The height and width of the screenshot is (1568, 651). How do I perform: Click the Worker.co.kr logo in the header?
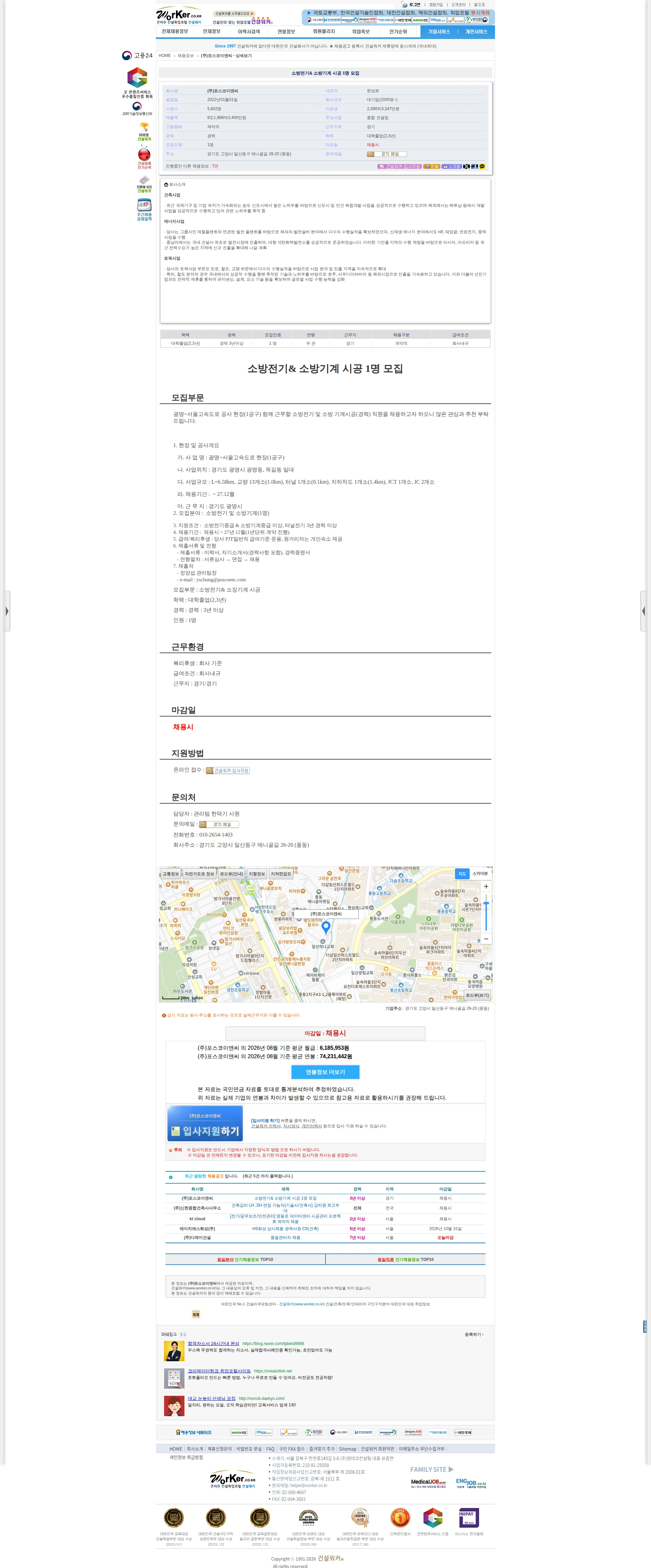coord(178,15)
